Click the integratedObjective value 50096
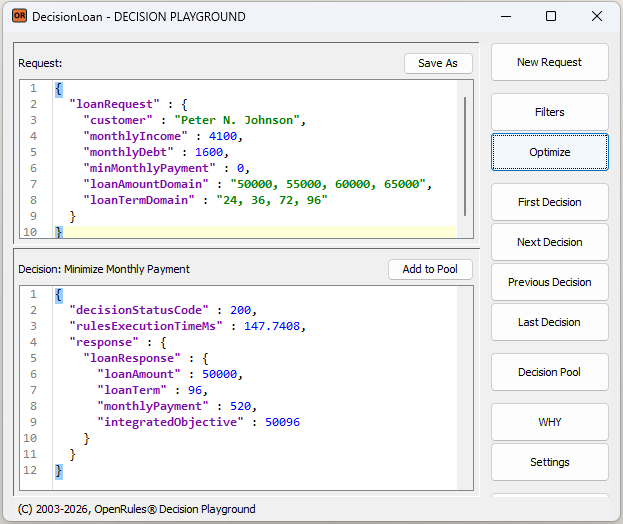Image resolution: width=623 pixels, height=524 pixels. 282,422
